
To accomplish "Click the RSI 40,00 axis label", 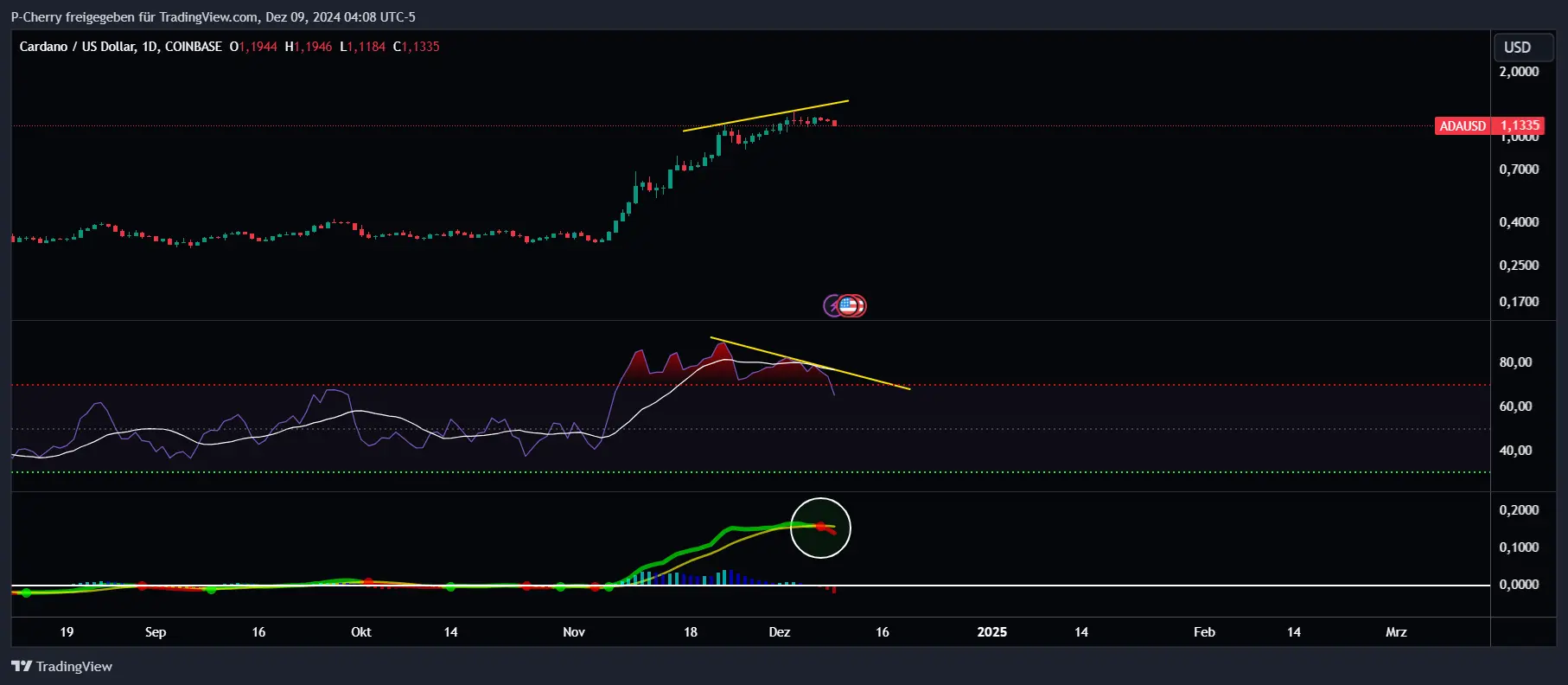I will pyautogui.click(x=1515, y=451).
